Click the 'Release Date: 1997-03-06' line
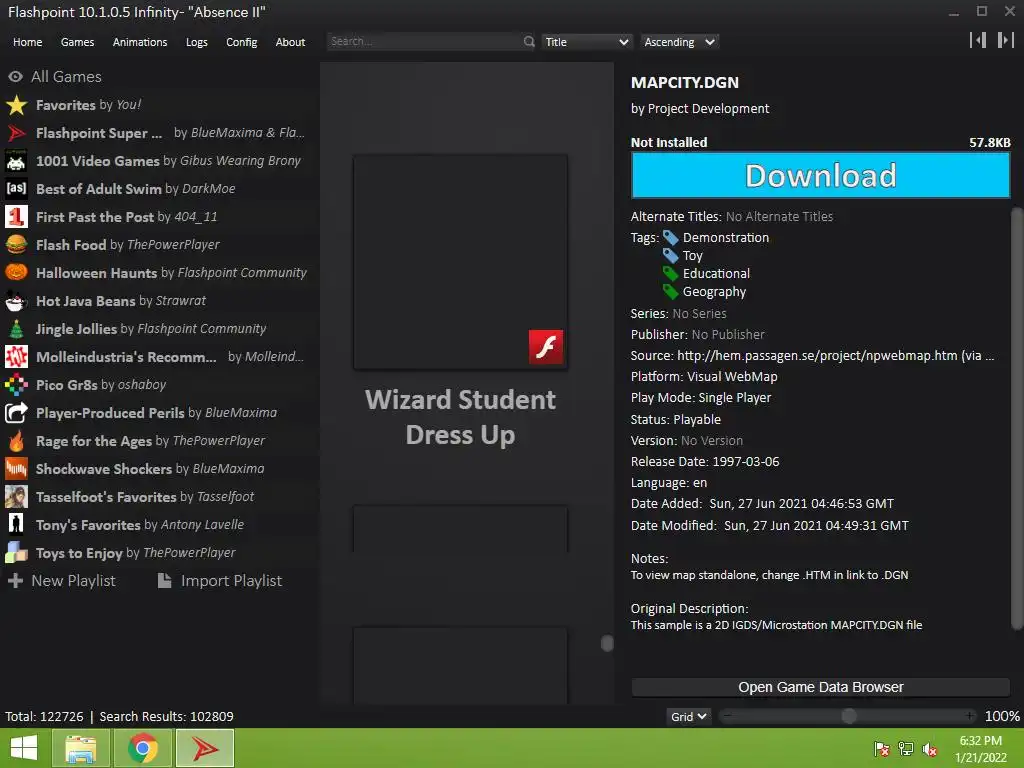This screenshot has width=1024, height=768. (705, 462)
